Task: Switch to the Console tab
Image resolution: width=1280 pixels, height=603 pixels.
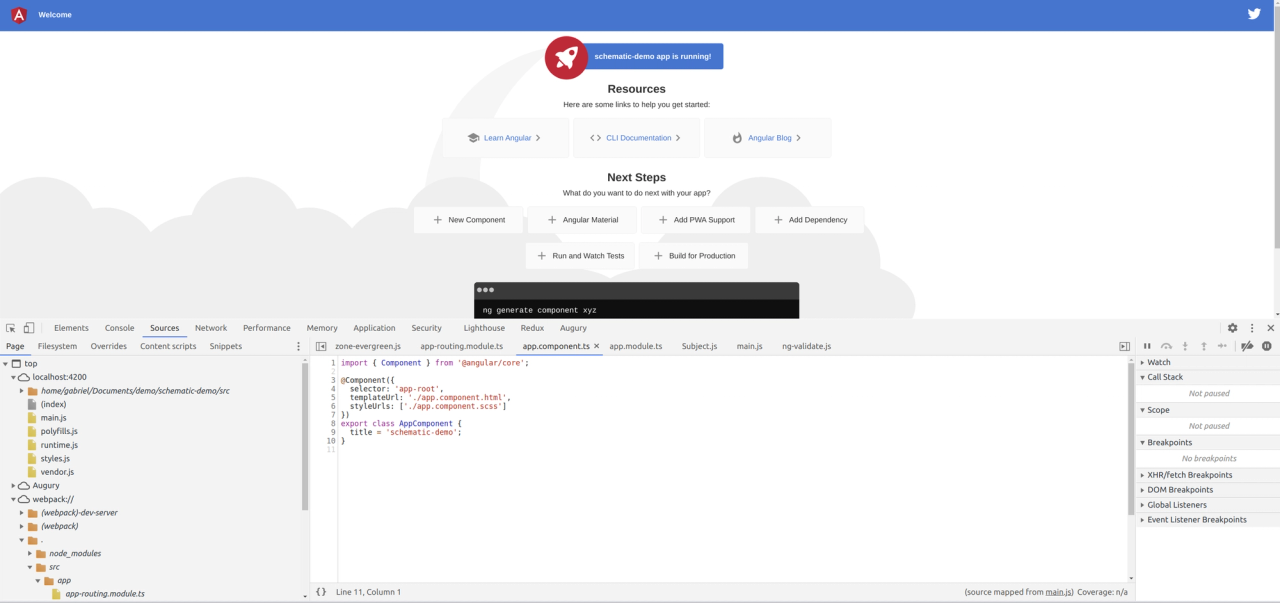Action: tap(120, 328)
